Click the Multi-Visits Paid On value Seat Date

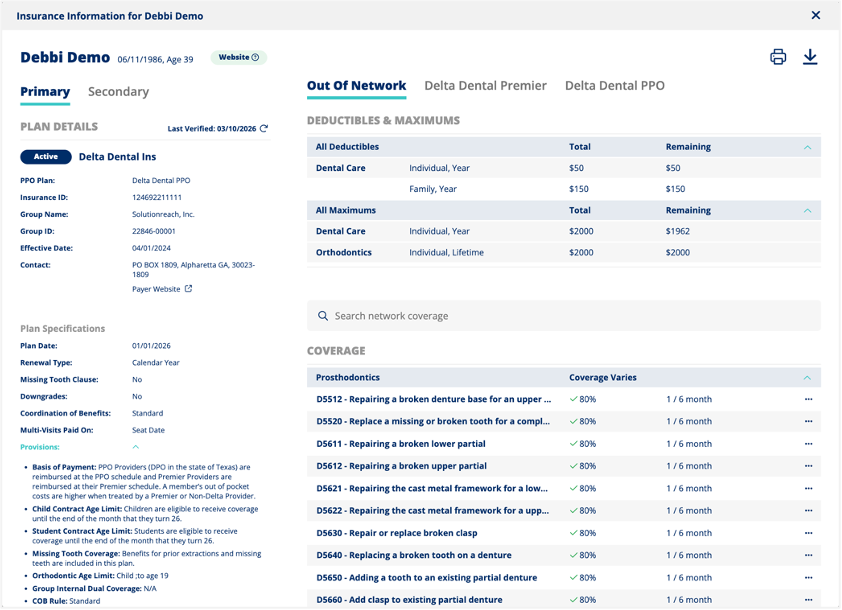click(148, 430)
